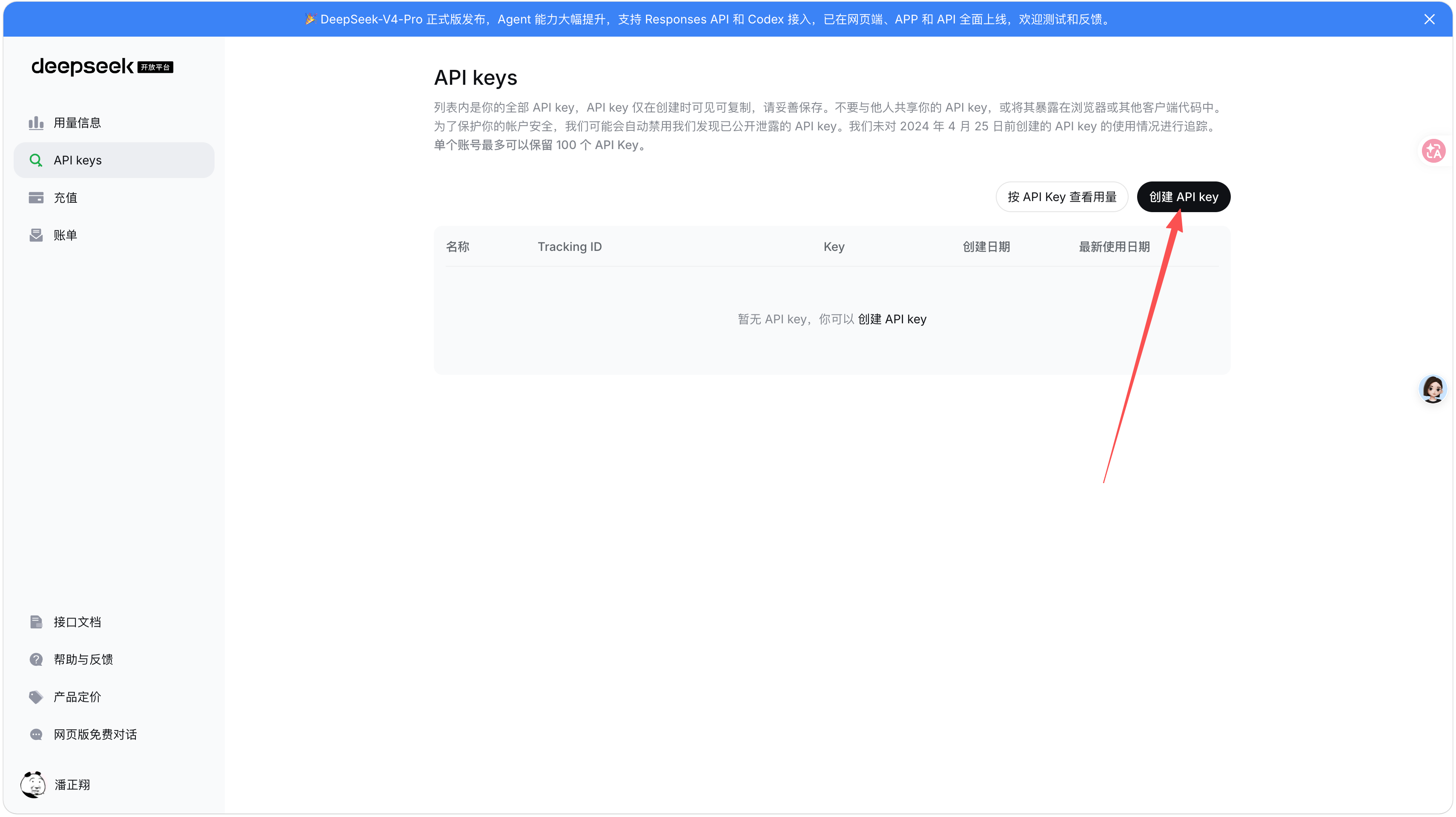Viewport: 1456px width, 817px height.
Task: Click the panda user avatar
Action: tap(33, 784)
